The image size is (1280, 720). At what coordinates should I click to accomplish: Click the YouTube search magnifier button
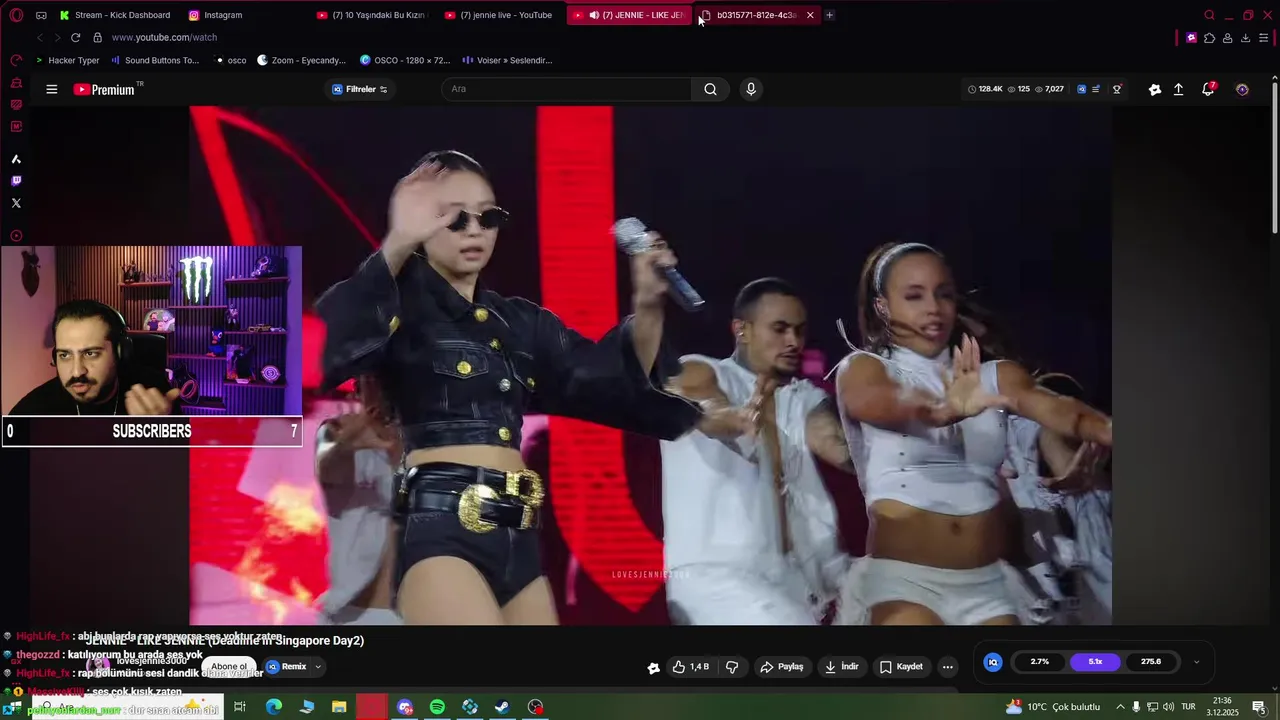pyautogui.click(x=710, y=89)
